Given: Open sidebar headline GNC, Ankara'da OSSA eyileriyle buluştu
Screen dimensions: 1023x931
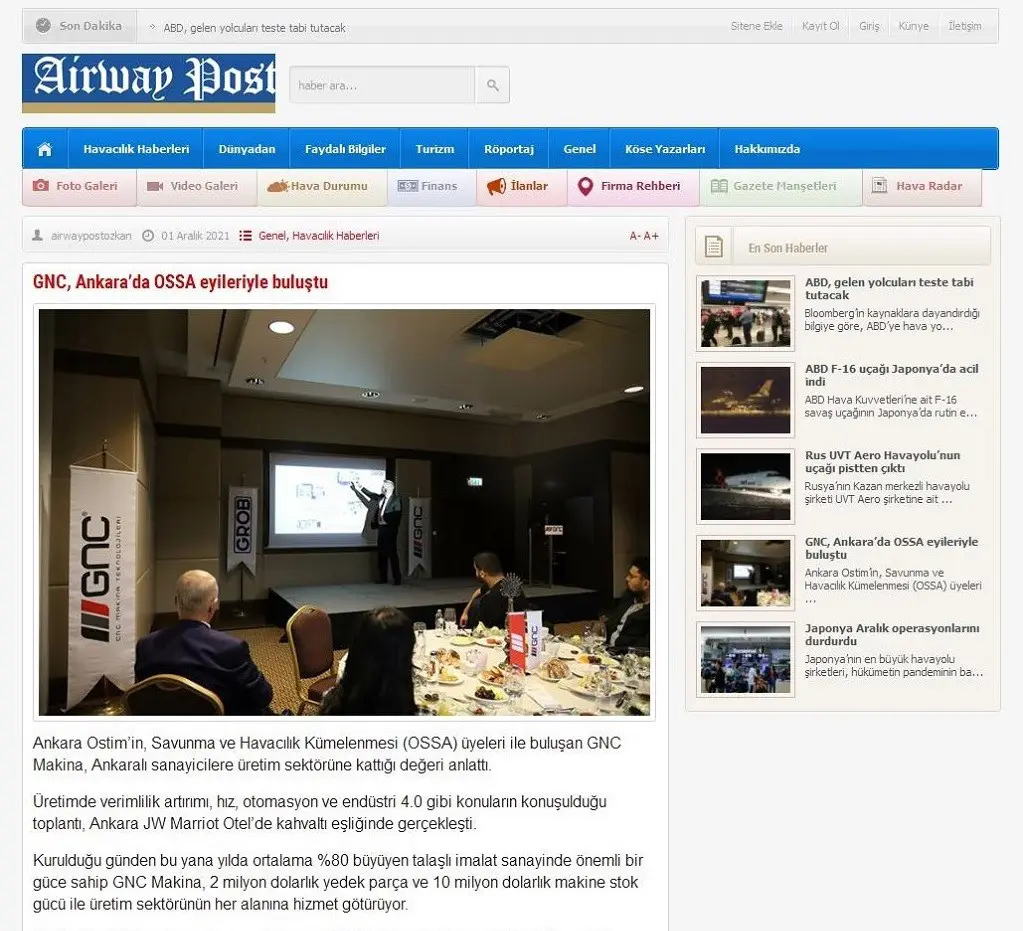Looking at the screenshot, I should (891, 548).
